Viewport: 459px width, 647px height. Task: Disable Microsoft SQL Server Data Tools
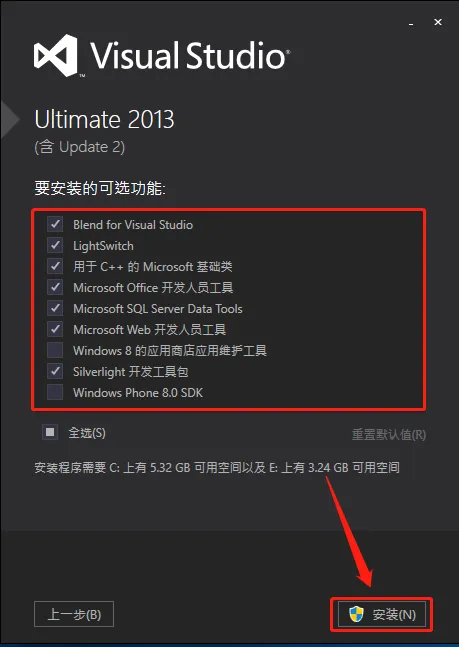tap(55, 308)
